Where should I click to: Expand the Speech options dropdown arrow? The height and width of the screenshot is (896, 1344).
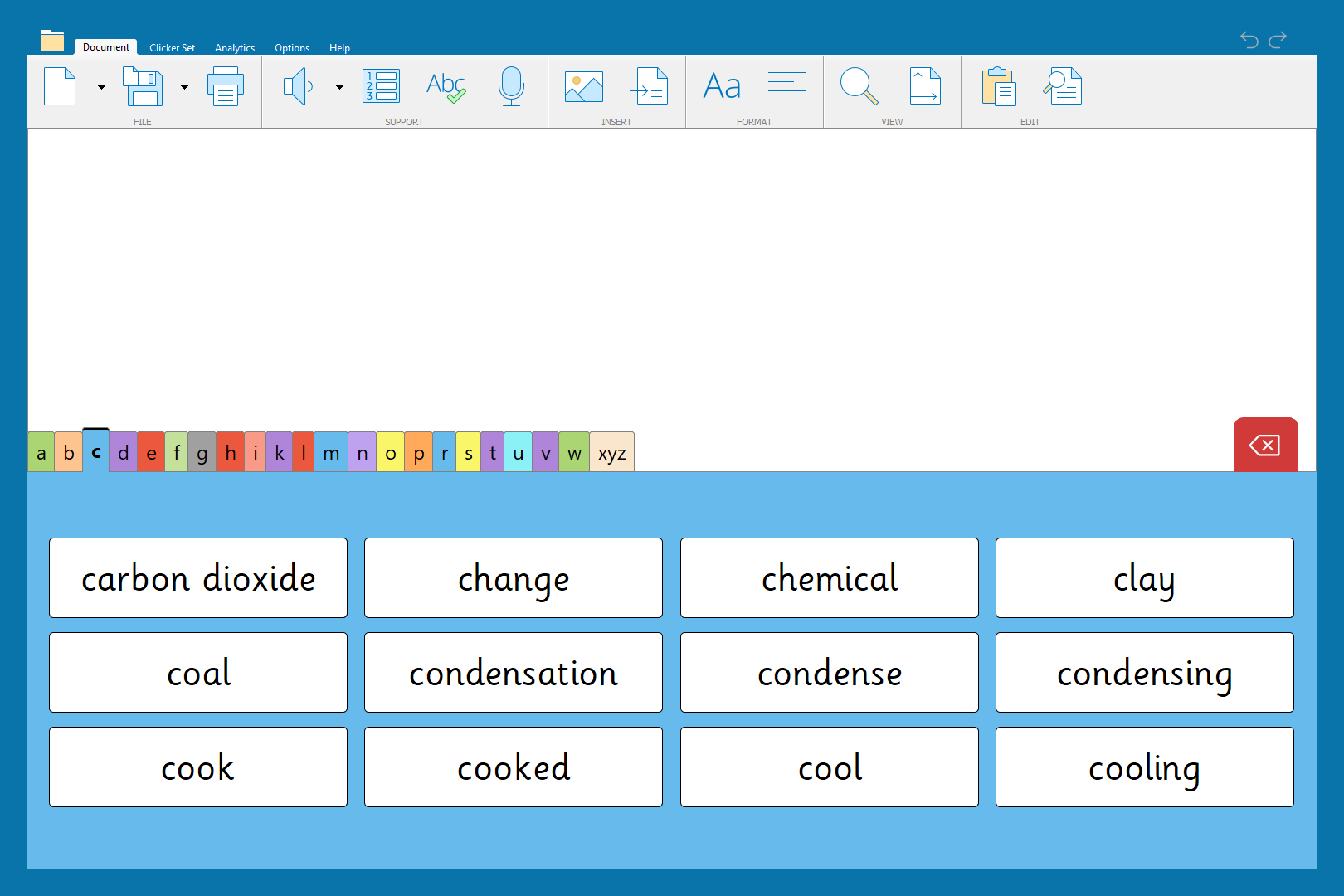pyautogui.click(x=339, y=87)
